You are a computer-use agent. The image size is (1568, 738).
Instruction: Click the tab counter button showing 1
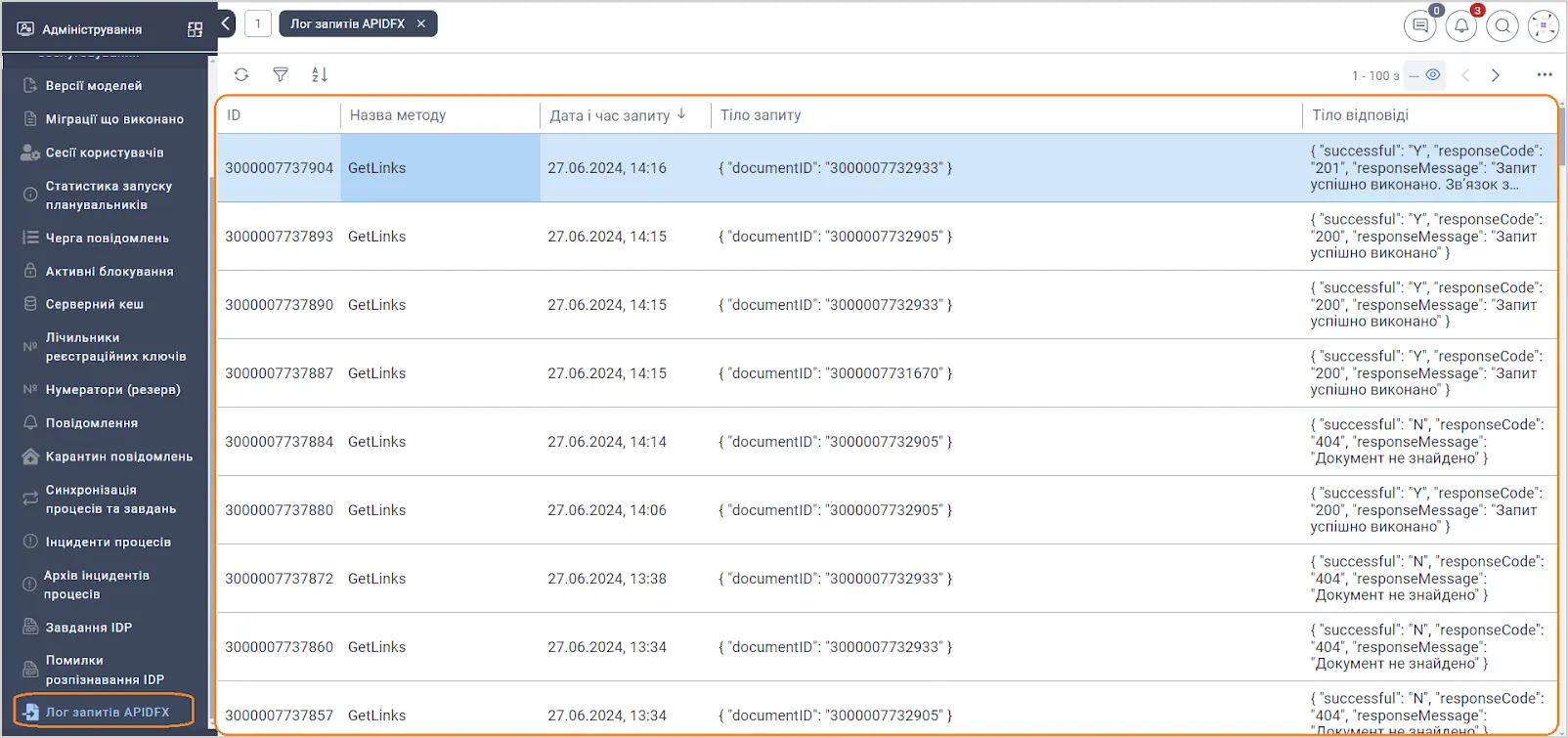[258, 23]
